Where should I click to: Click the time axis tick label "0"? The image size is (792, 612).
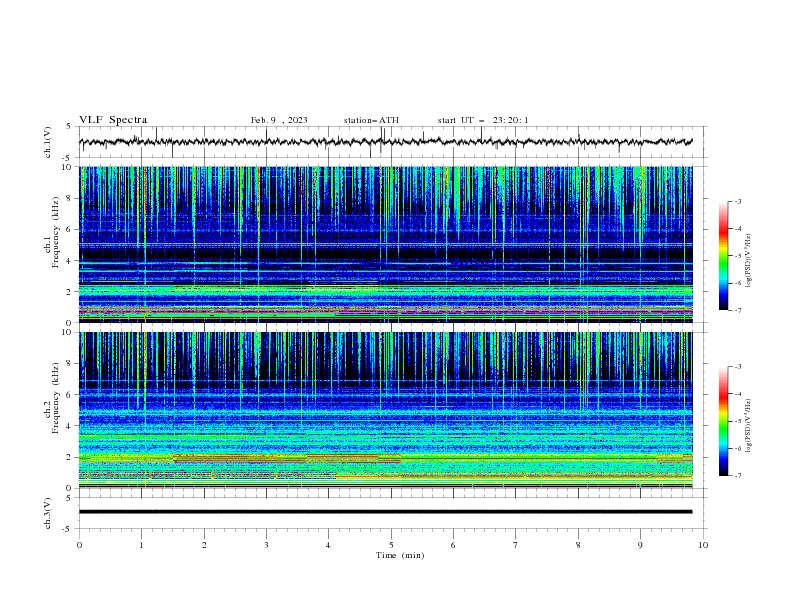pyautogui.click(x=79, y=545)
